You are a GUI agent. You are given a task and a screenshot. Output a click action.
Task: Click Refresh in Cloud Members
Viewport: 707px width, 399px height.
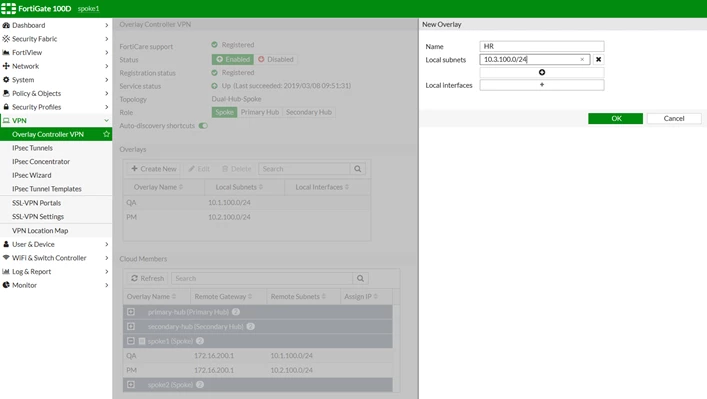147,278
